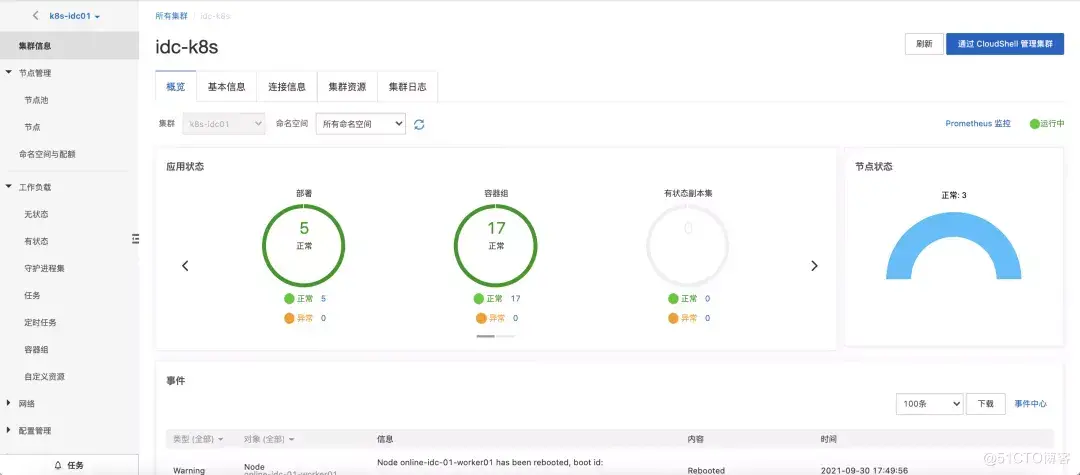
Task: Open the 对象 (全部) filter dropdown
Action: click(269, 439)
